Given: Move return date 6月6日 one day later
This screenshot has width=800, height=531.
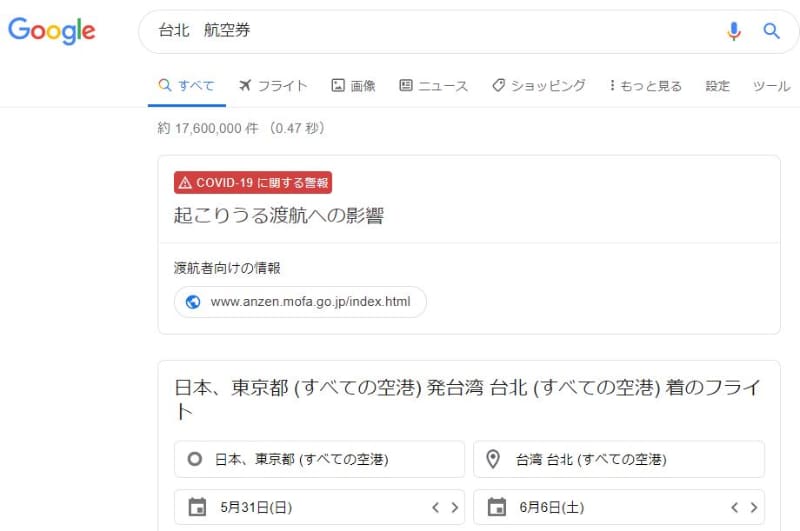Looking at the screenshot, I should tap(754, 507).
